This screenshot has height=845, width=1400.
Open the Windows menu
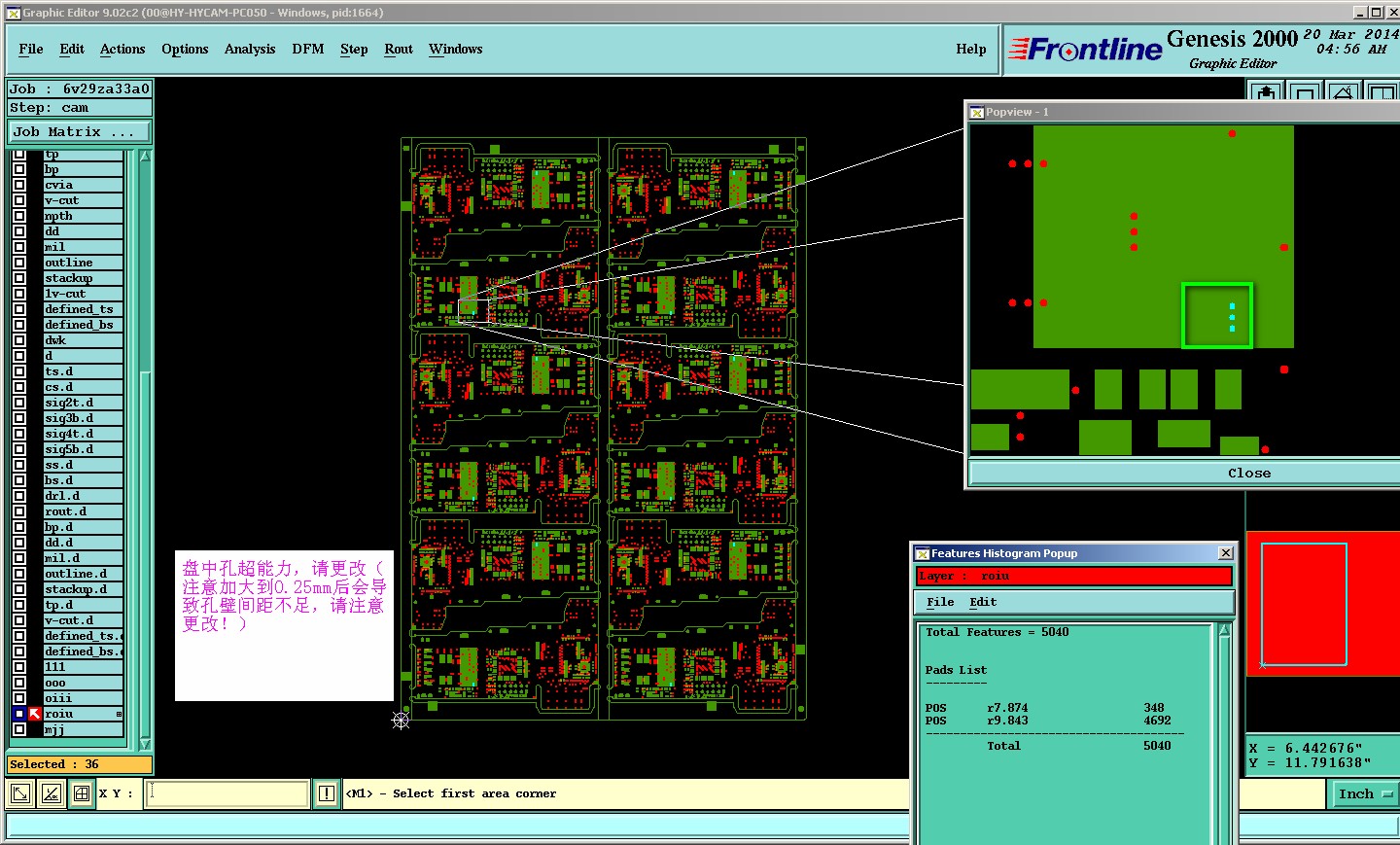point(455,50)
